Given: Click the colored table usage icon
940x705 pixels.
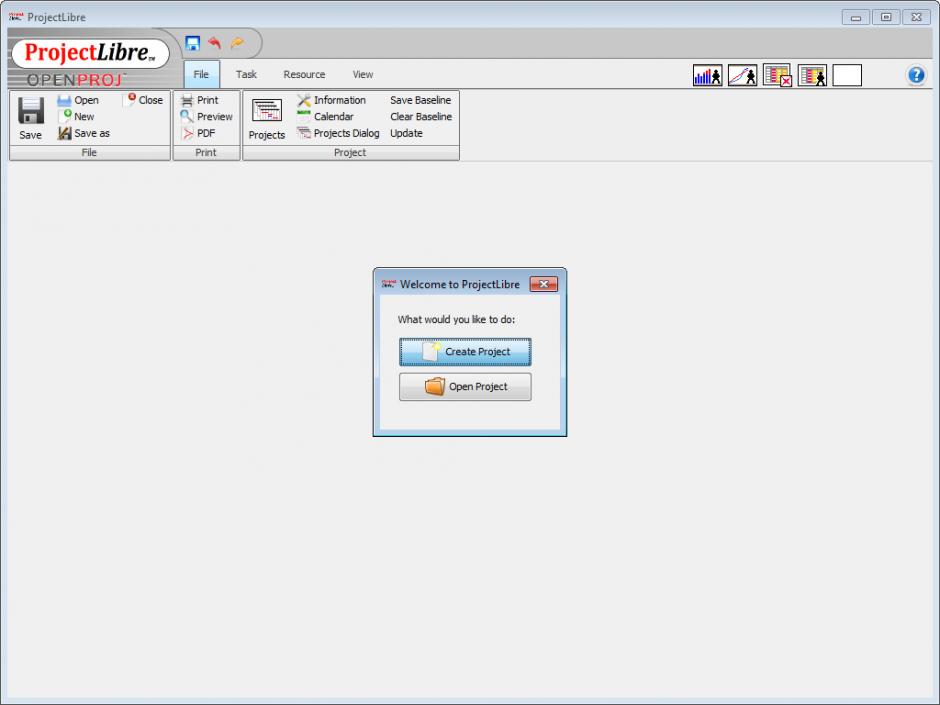Looking at the screenshot, I should [x=812, y=76].
